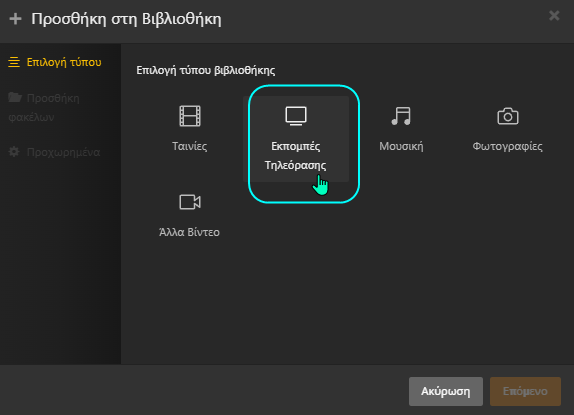Choose the TV monitor icon for Εκπομπές Τηλεόρασης
574x415 pixels.
[x=296, y=116]
